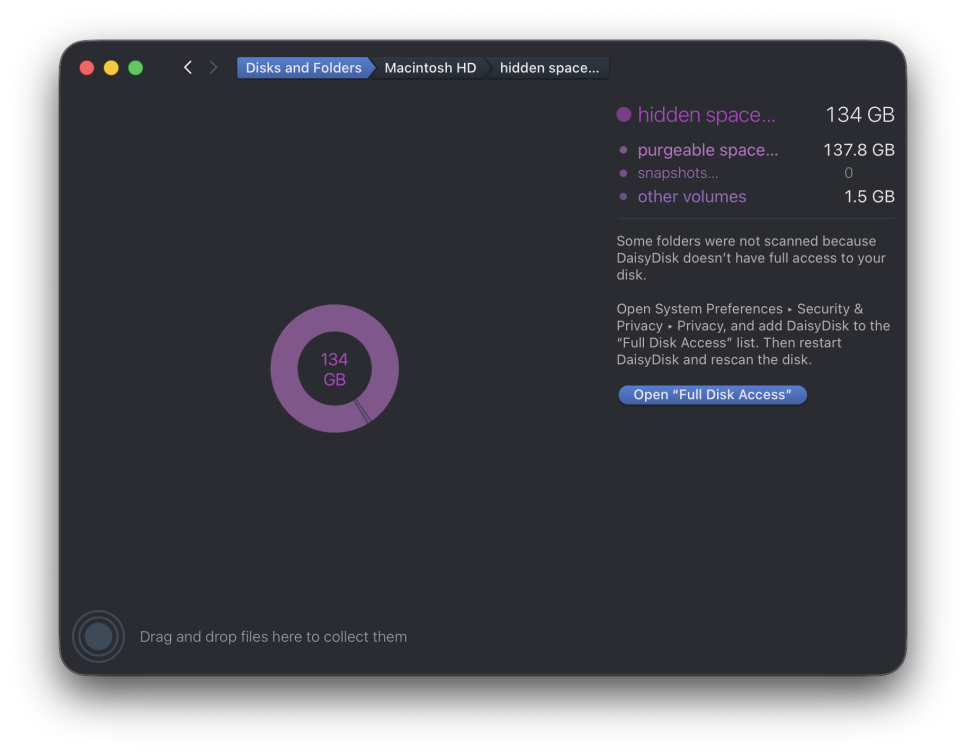Minimize the window with yellow button
The image size is (966, 754).
pos(111,68)
